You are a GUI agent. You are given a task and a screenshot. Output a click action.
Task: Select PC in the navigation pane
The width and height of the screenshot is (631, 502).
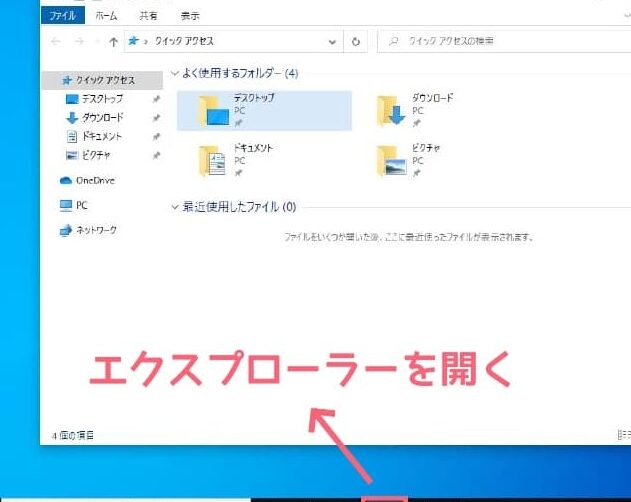[81, 205]
